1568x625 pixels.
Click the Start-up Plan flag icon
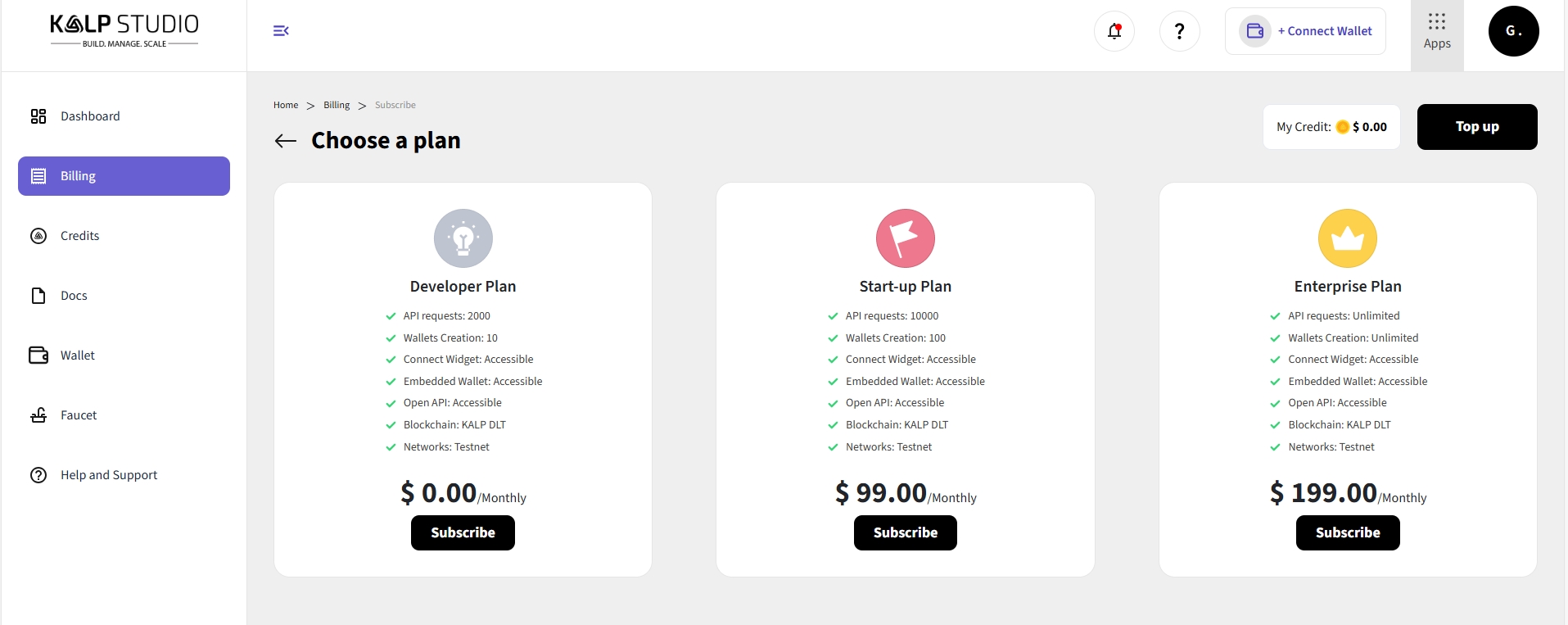906,238
